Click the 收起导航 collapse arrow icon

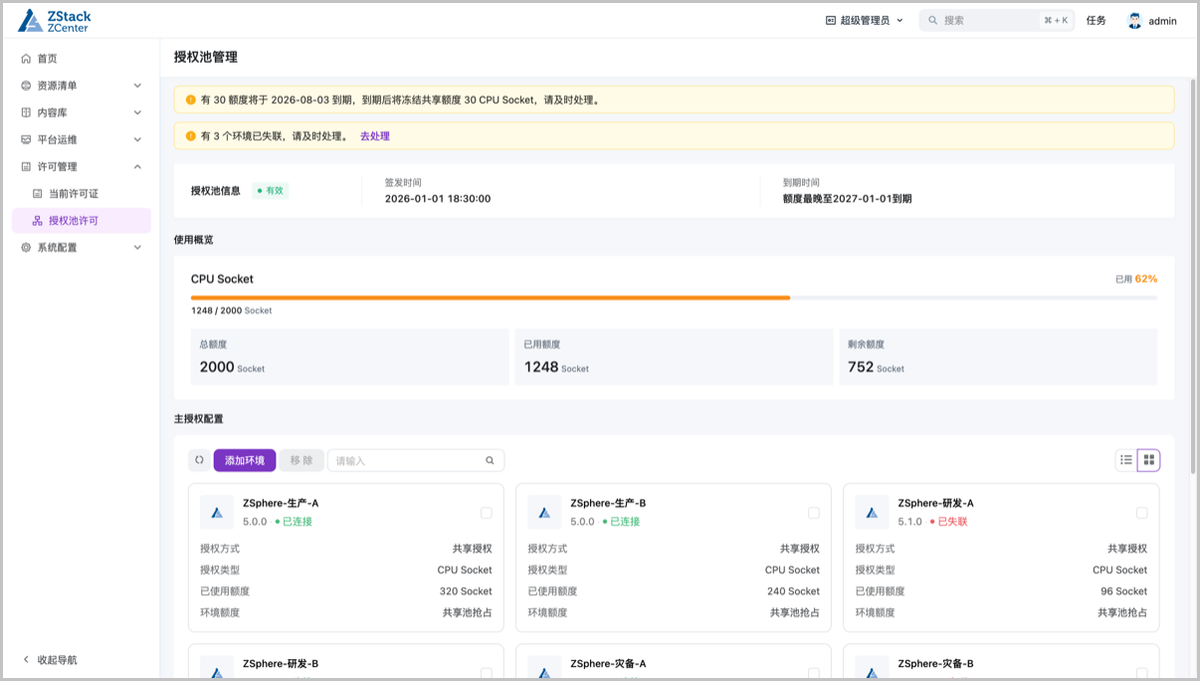point(26,660)
